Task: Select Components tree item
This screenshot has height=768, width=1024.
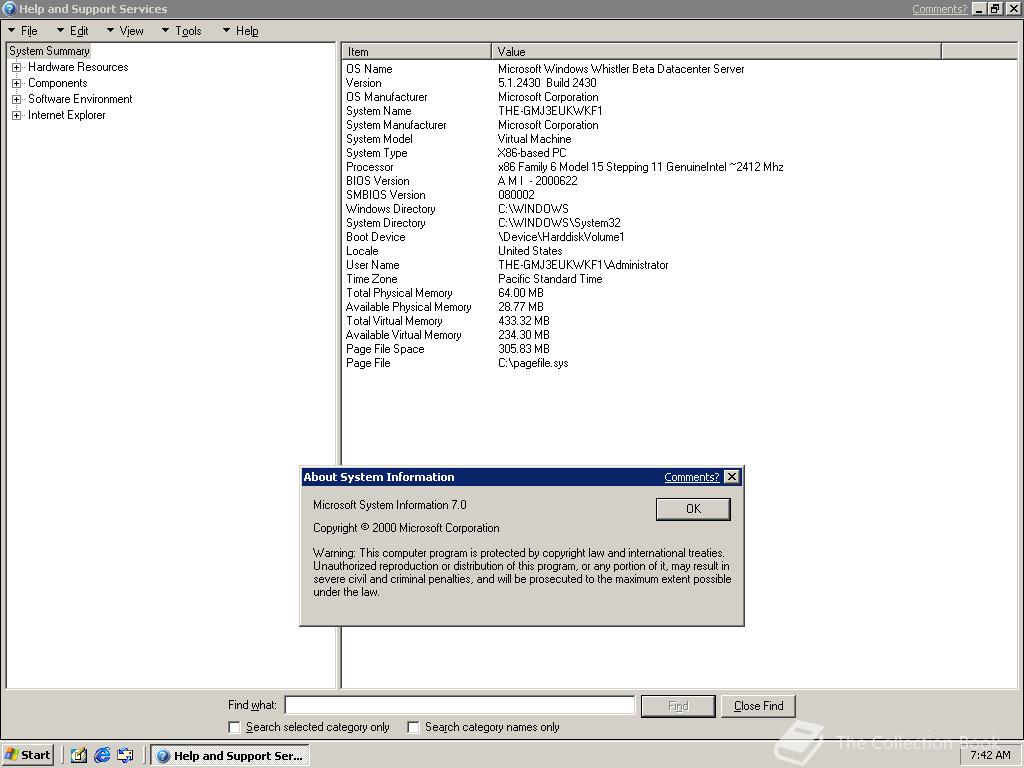Action: click(57, 83)
